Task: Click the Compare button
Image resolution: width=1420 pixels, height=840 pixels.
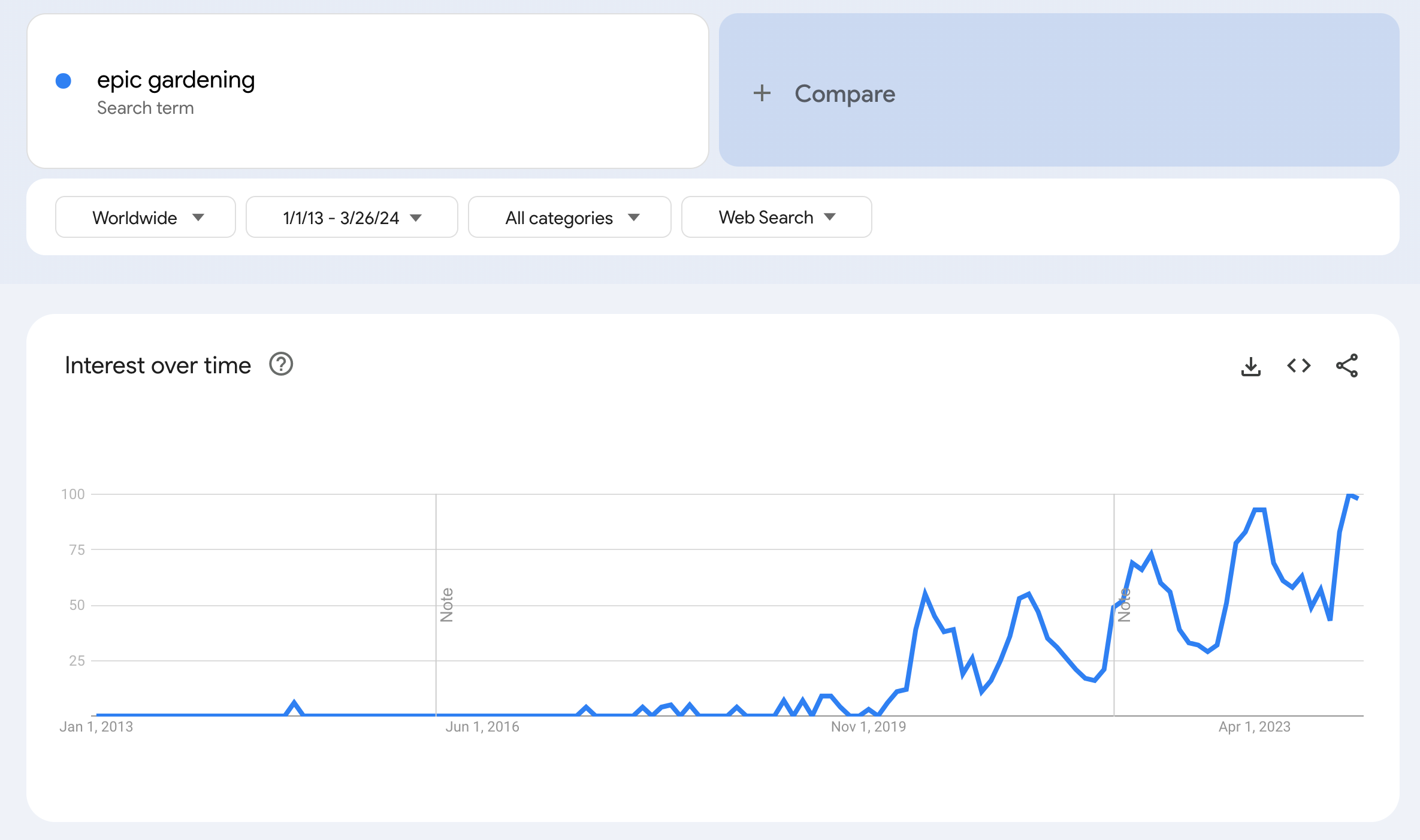Action: [844, 94]
